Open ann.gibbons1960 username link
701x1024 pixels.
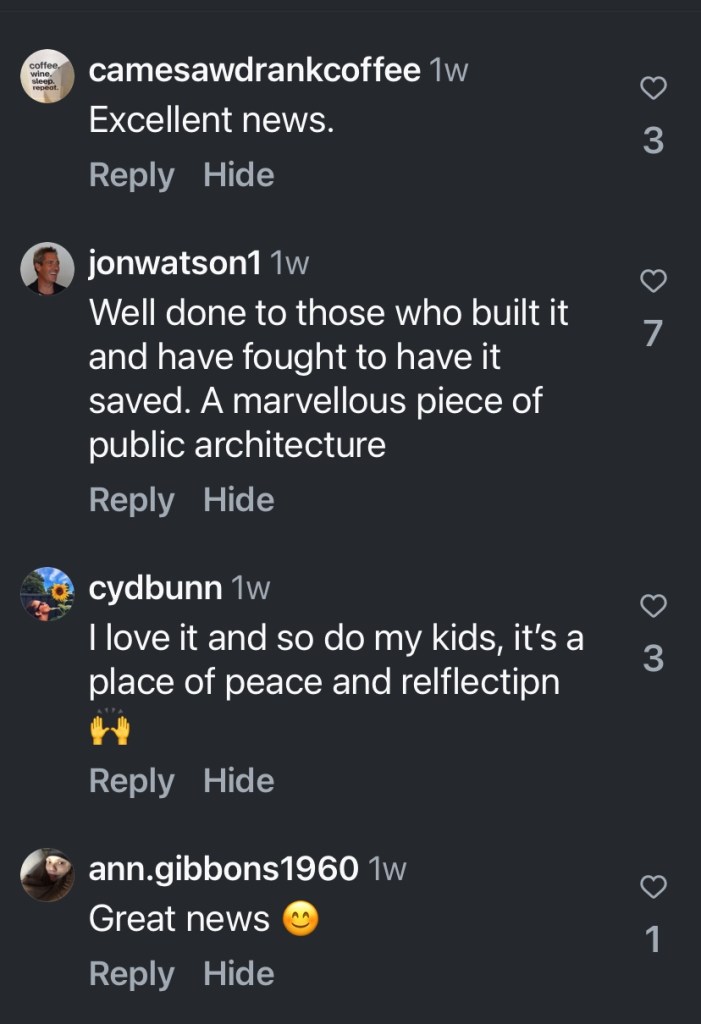click(223, 869)
